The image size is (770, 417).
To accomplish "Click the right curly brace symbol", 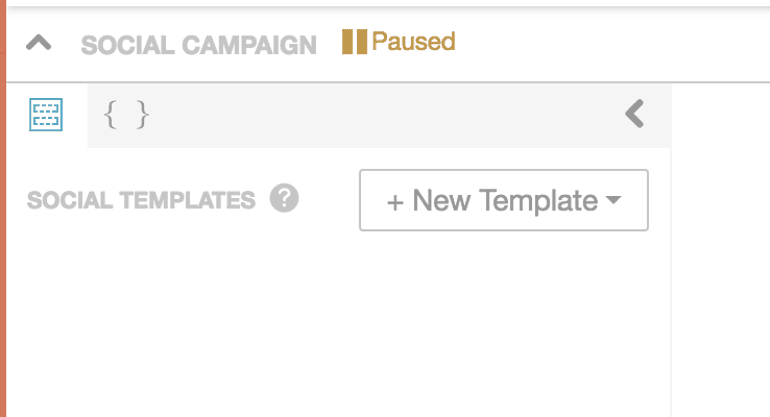I will (143, 115).
